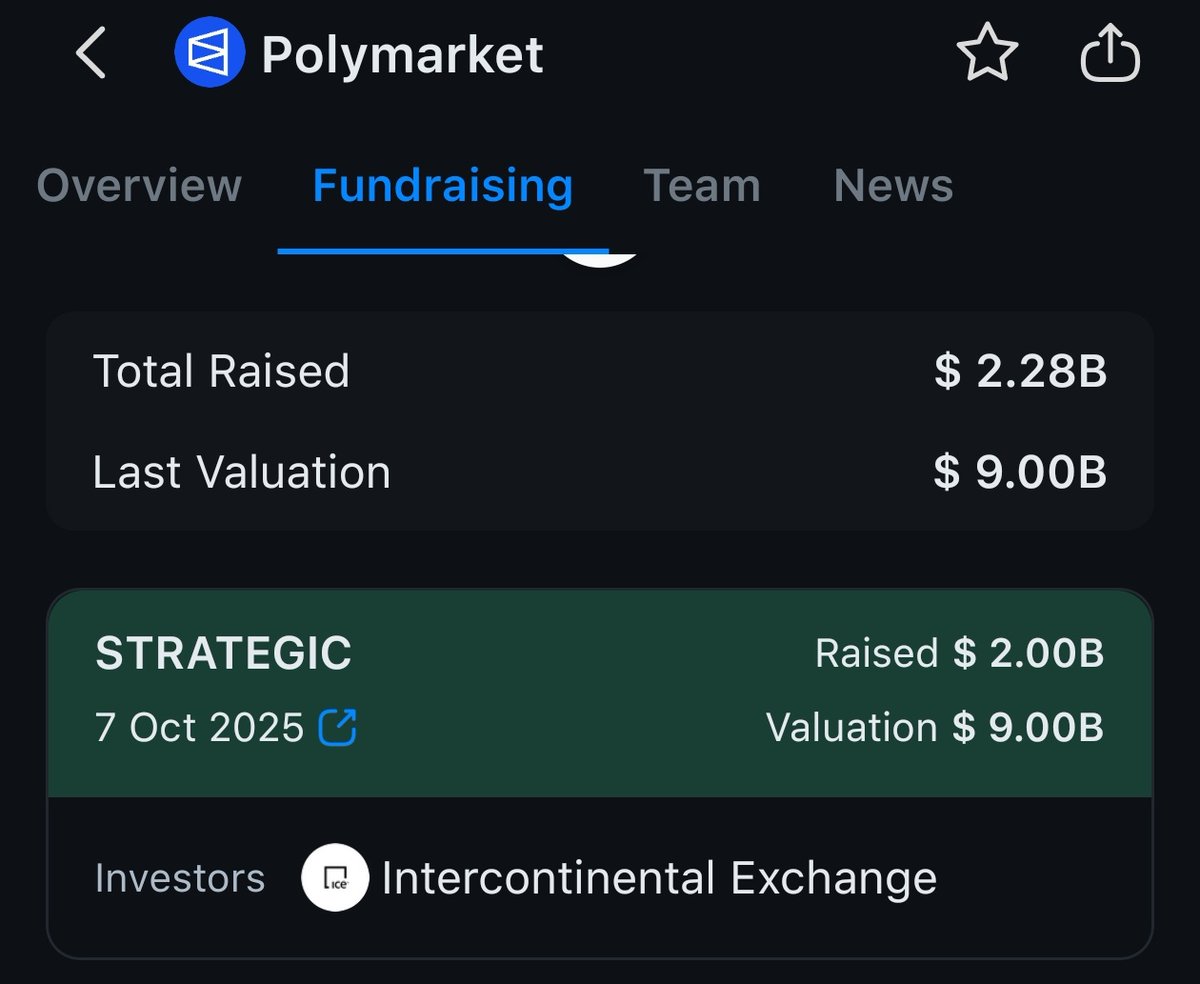Select the Valuation $ 9.00B in Strategic card
Screen dimensions: 1200x984
coord(935,727)
